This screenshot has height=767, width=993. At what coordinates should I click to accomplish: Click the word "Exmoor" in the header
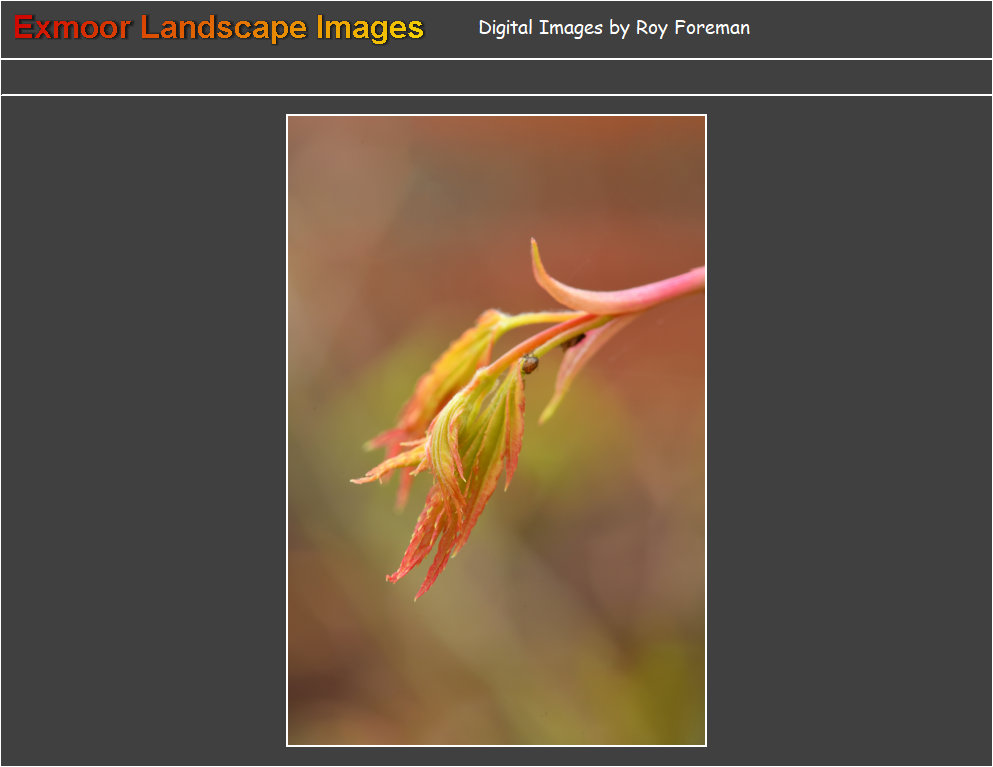72,28
